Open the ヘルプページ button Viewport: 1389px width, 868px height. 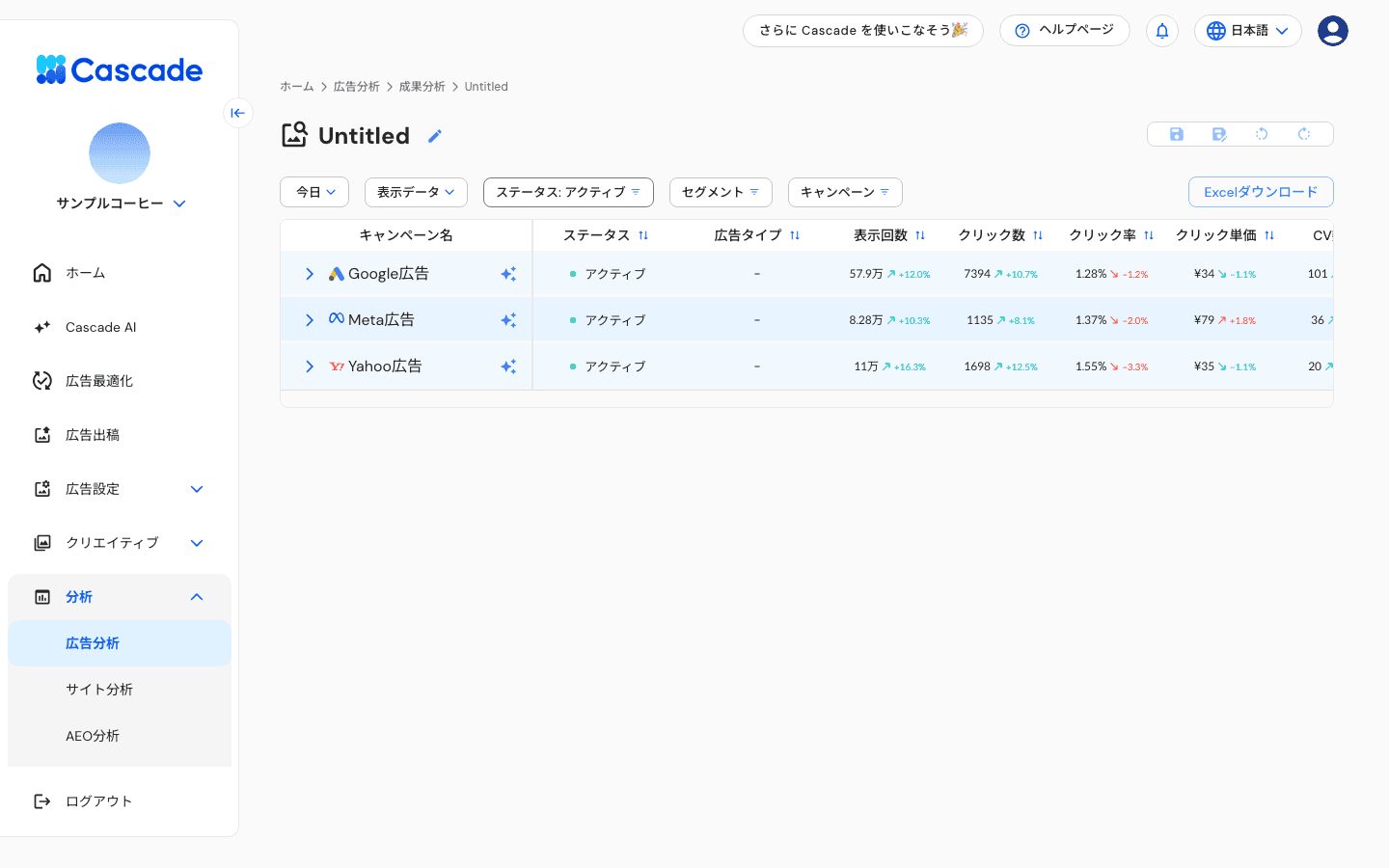[x=1065, y=31]
